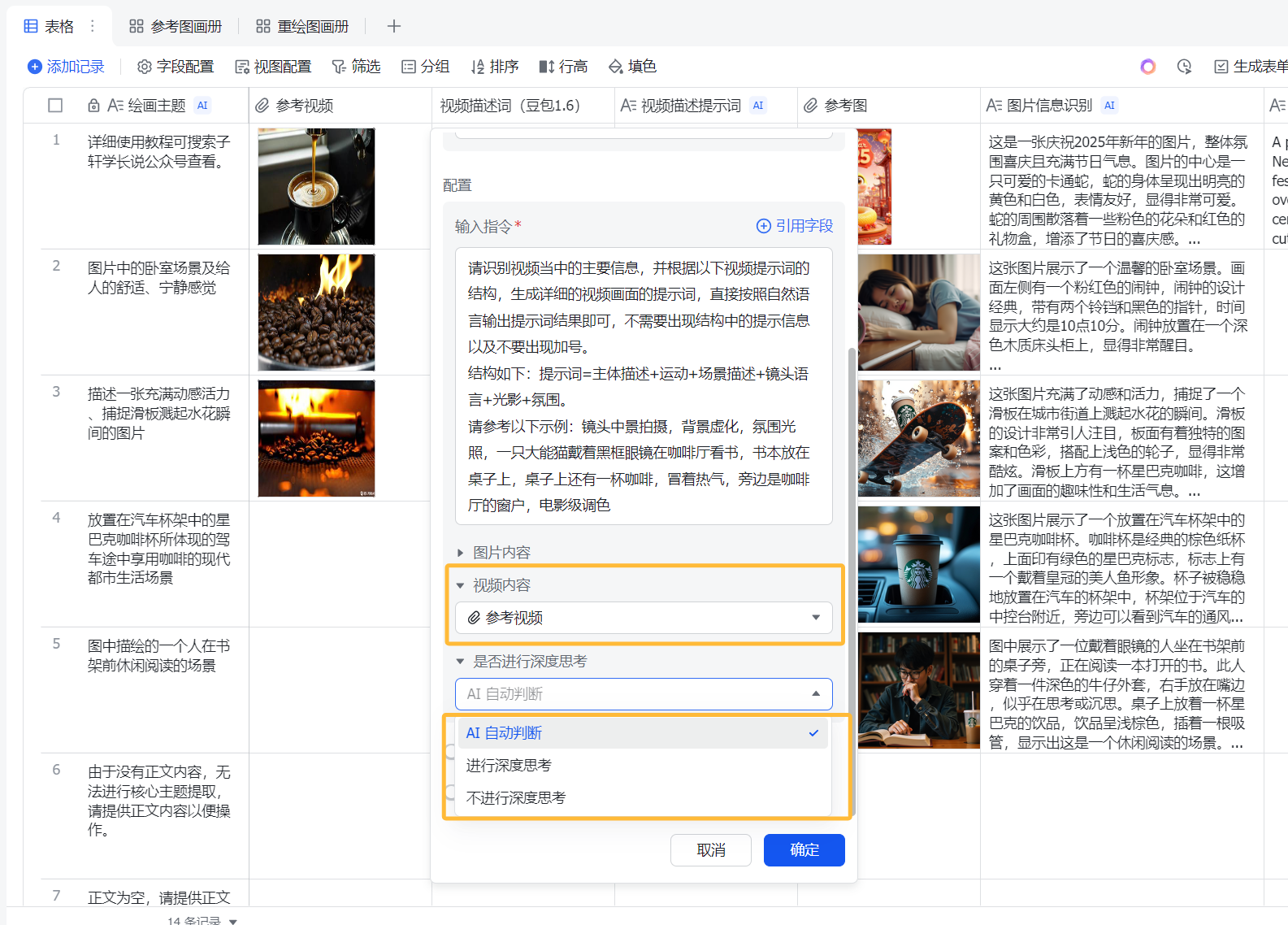The image size is (1288, 925).
Task: Open the 分组 grouping tool
Action: (x=426, y=67)
